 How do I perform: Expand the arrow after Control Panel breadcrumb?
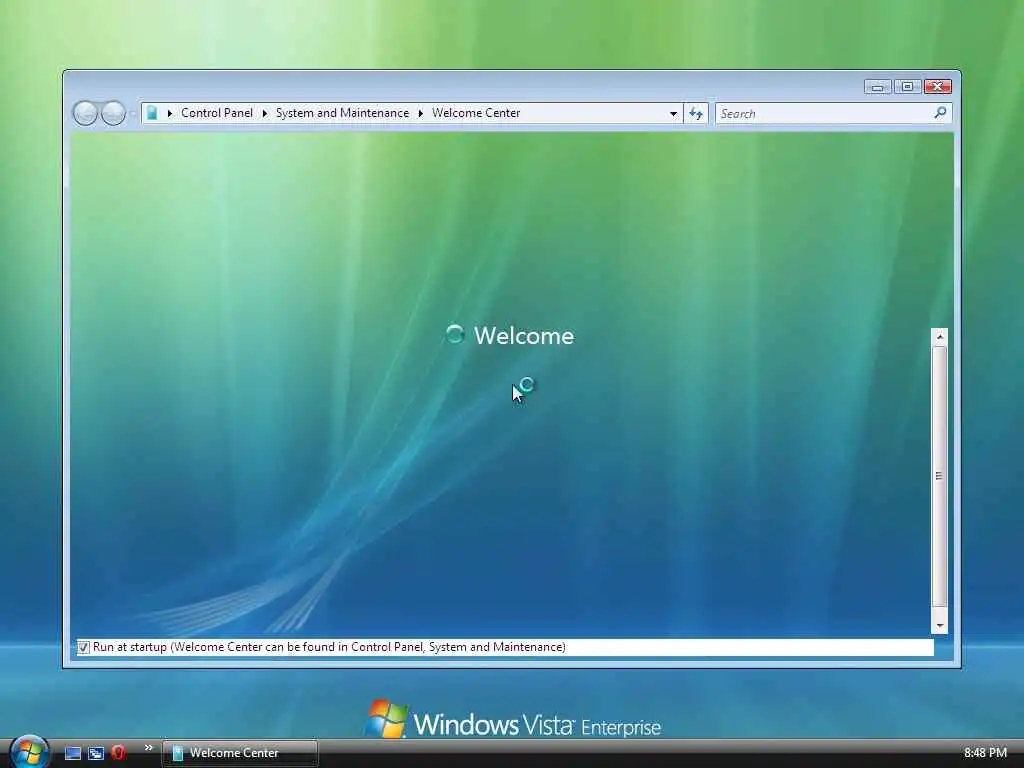coord(264,113)
